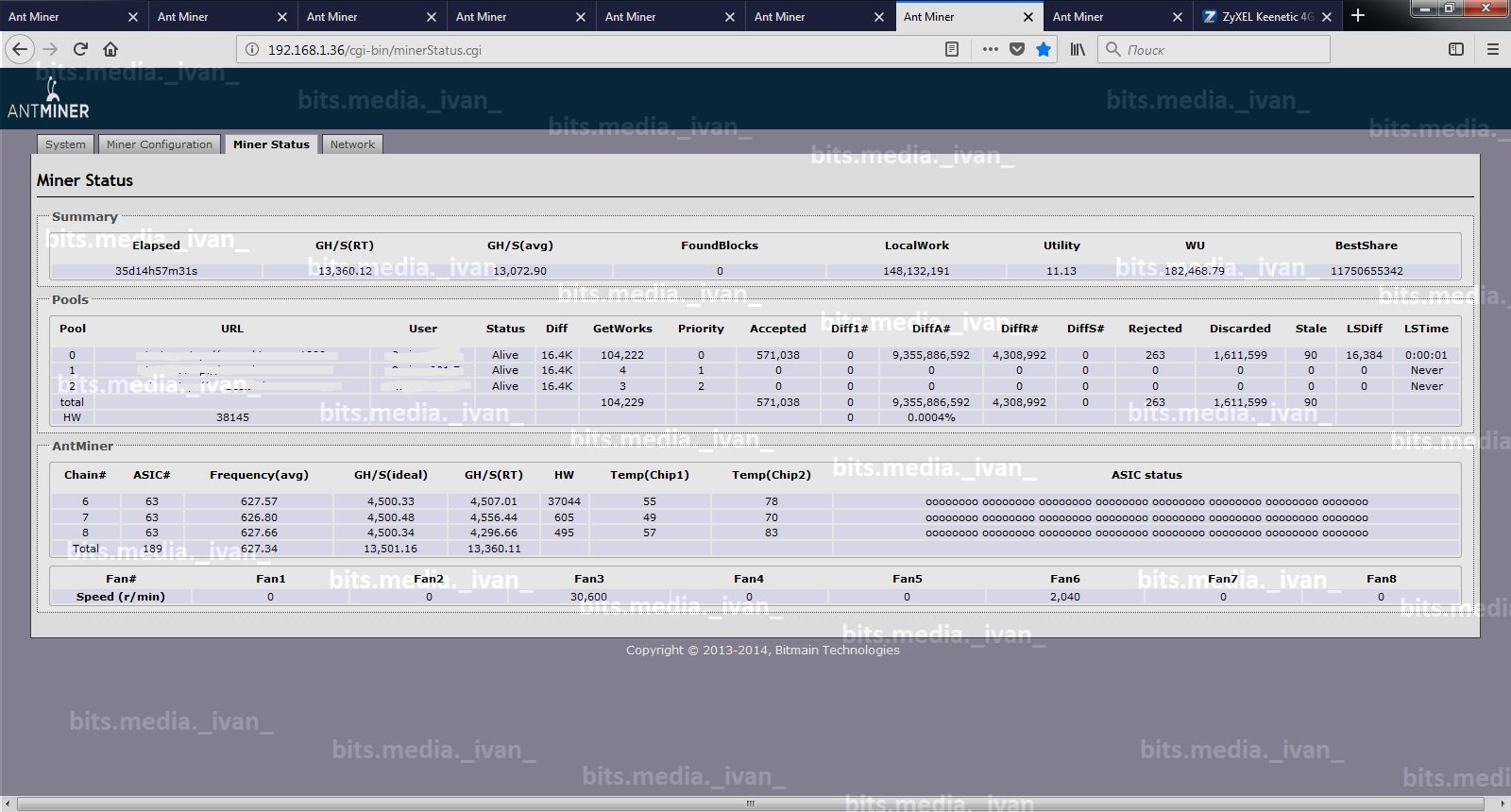Click the Miner Status page heading
Screen dimensions: 1511x812
[85, 180]
